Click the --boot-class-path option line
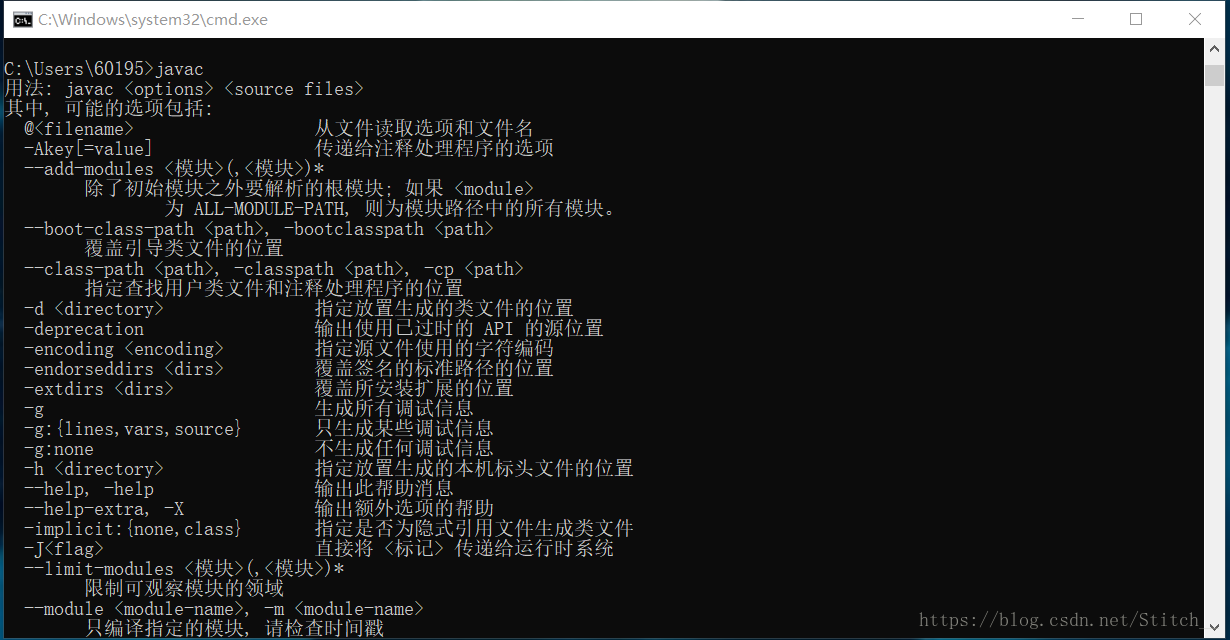The height and width of the screenshot is (640, 1230). coord(259,229)
